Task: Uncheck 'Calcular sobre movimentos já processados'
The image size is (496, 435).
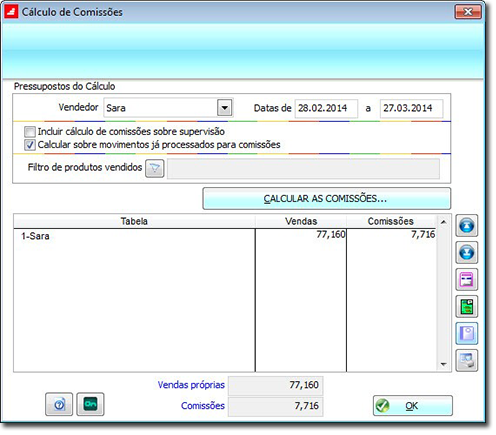Action: 30,145
